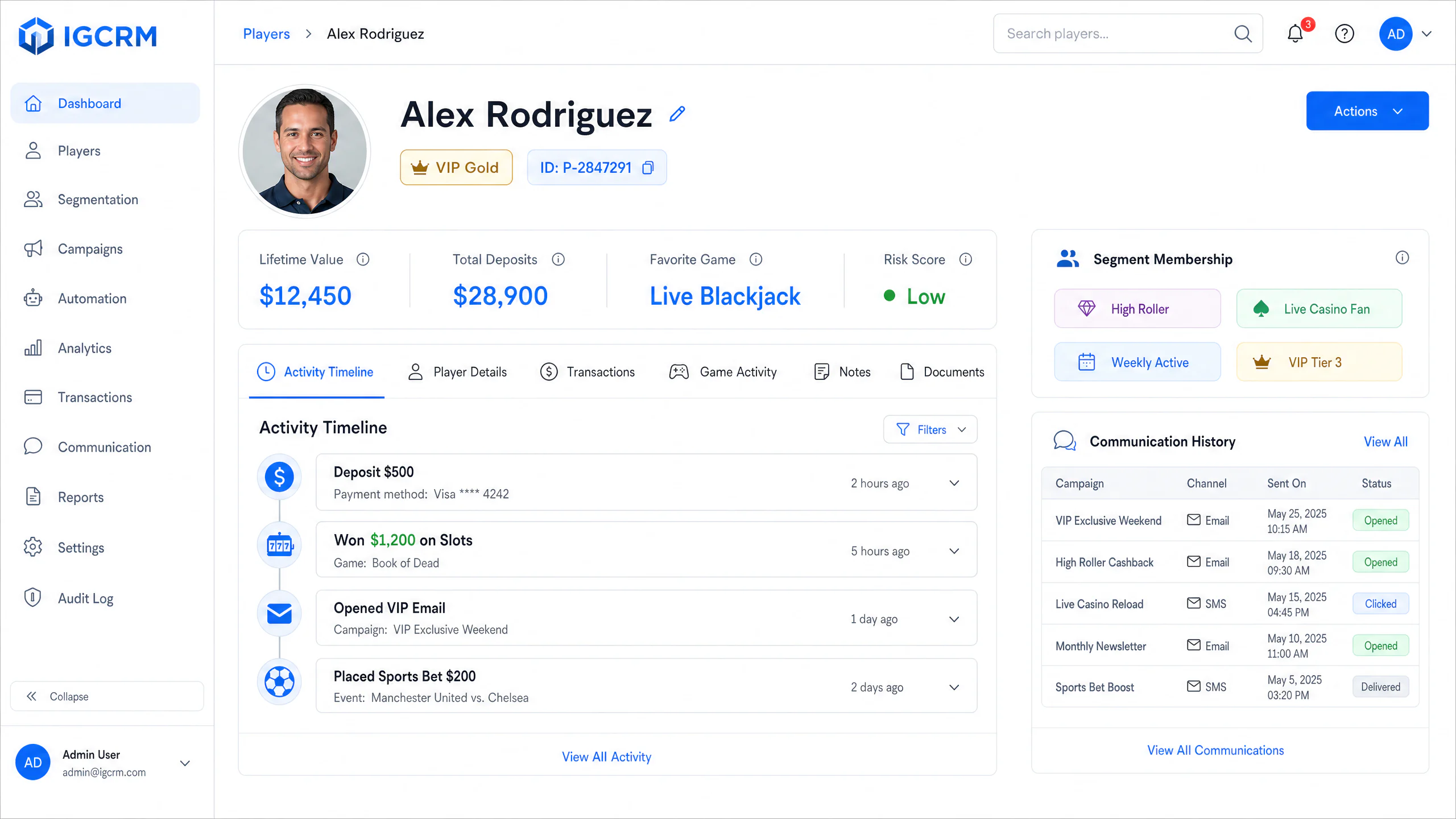The image size is (1456, 819).
Task: Copy player ID with the copy icon
Action: [x=648, y=168]
